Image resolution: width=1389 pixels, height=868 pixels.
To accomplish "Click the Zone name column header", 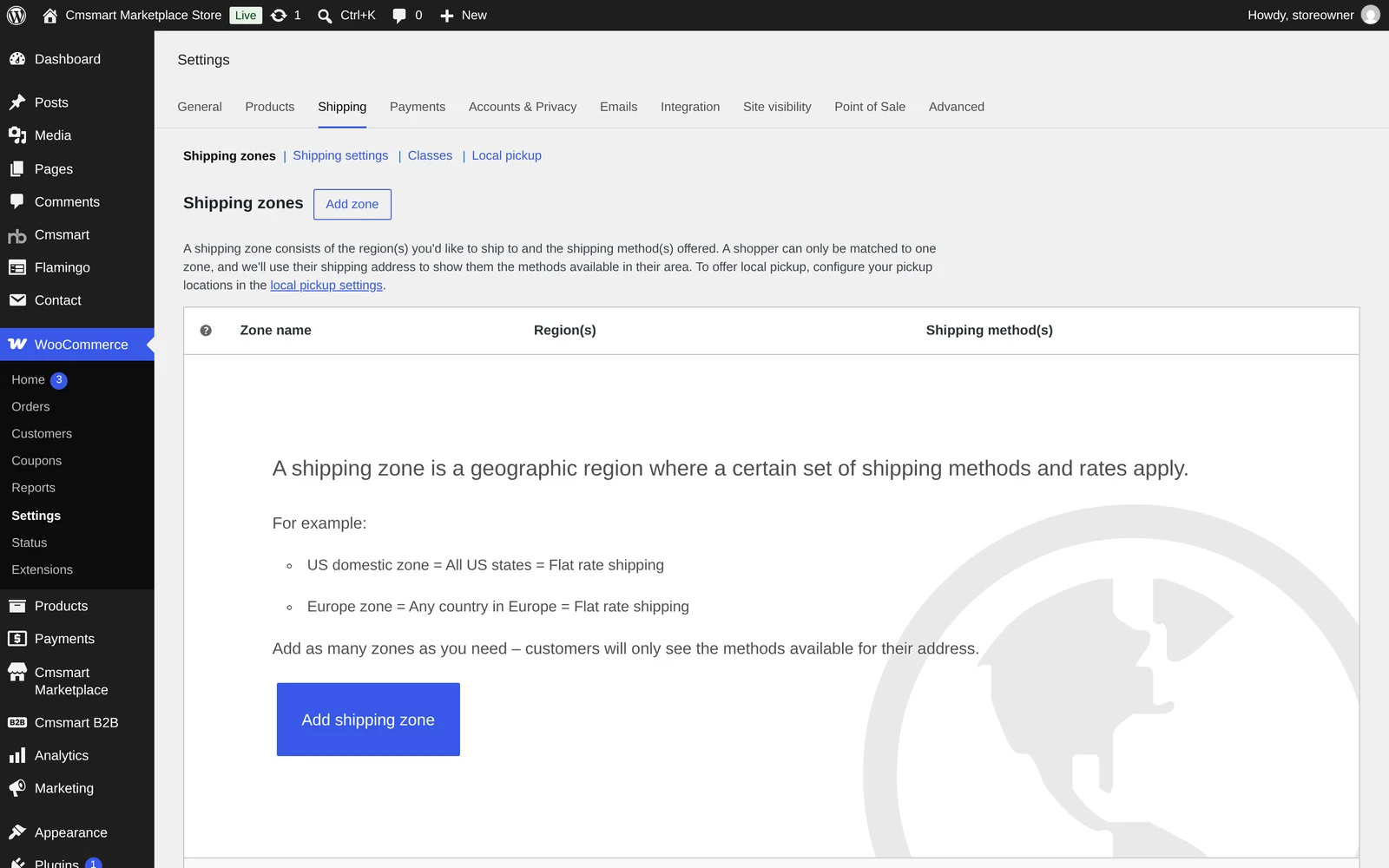I will tap(275, 331).
